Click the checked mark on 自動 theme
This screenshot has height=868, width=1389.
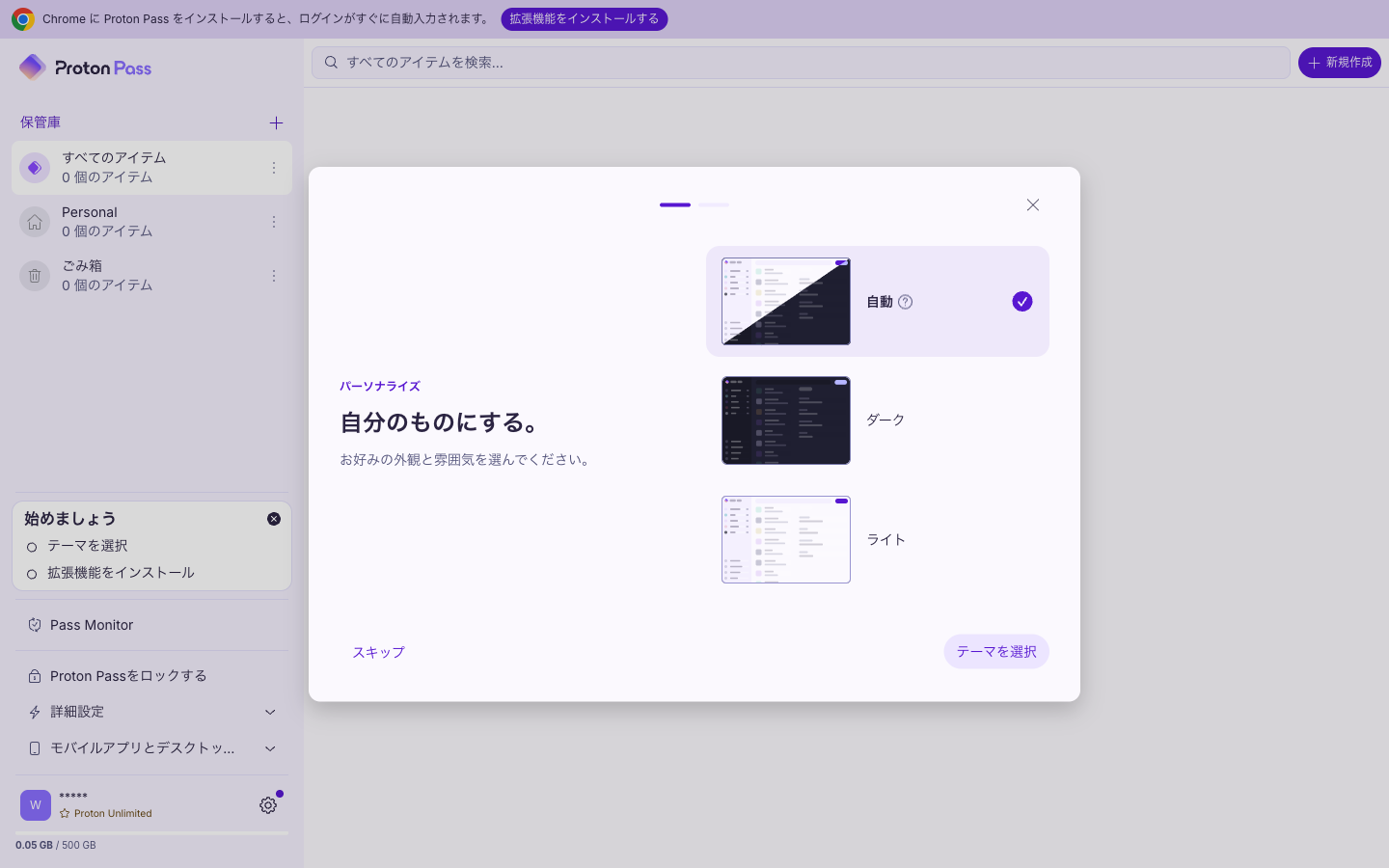point(1022,302)
